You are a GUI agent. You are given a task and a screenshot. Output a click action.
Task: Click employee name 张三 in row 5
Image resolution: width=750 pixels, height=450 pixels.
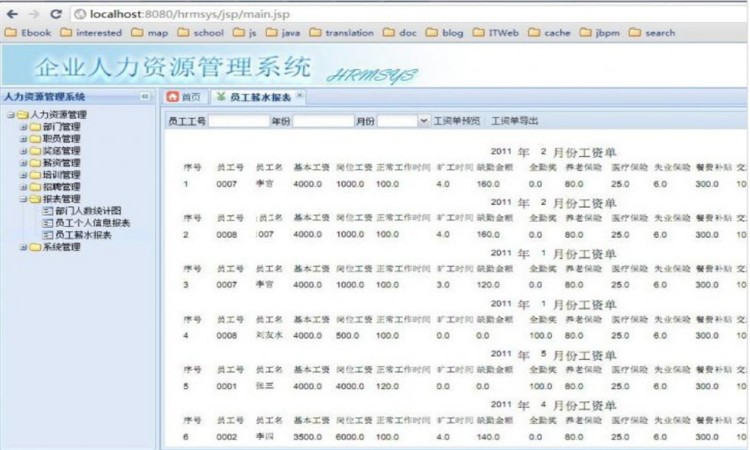pos(265,386)
